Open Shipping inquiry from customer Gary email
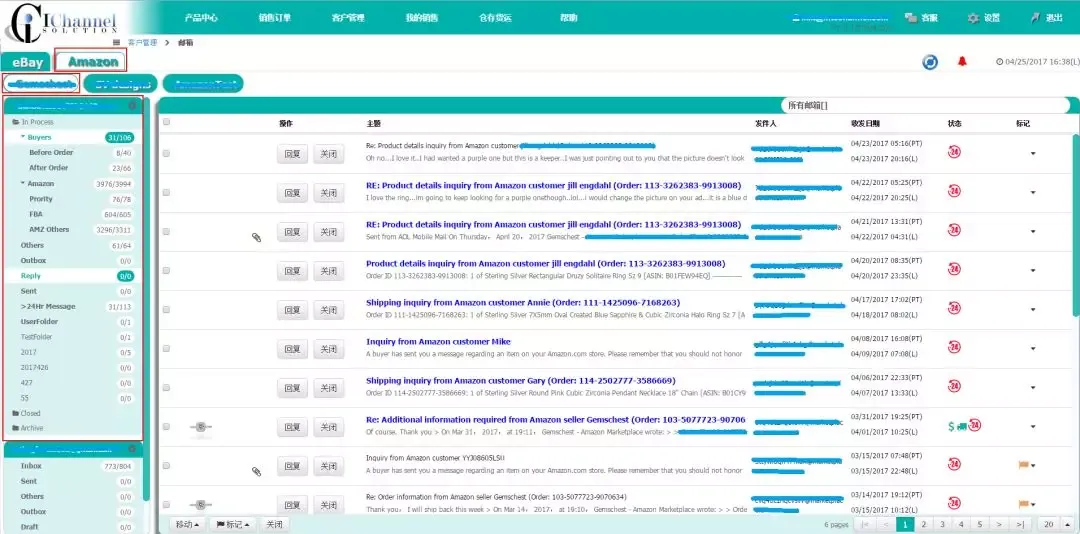Screen dimensions: 1080x534 [520, 380]
